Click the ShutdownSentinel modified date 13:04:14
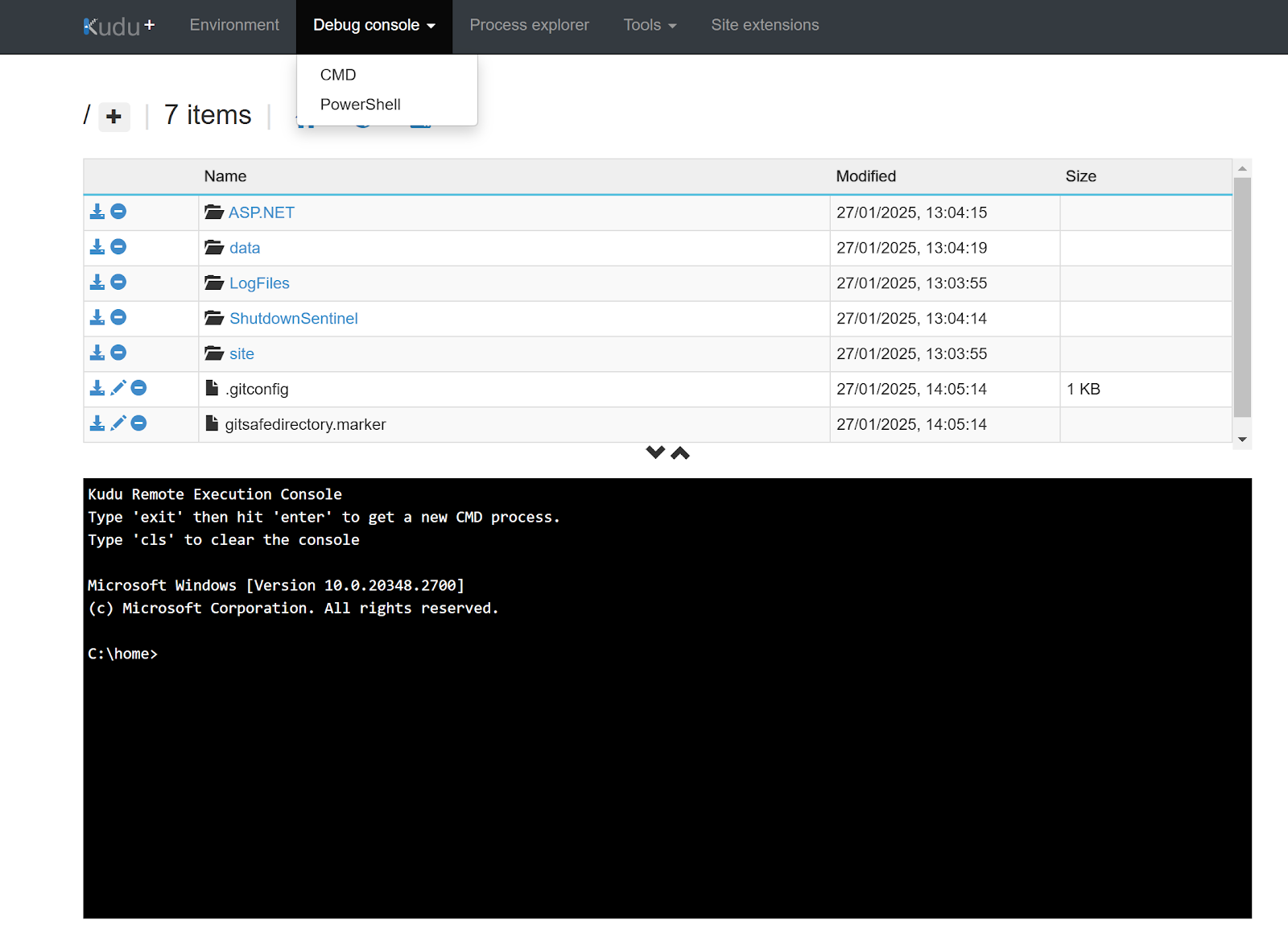 tap(912, 319)
